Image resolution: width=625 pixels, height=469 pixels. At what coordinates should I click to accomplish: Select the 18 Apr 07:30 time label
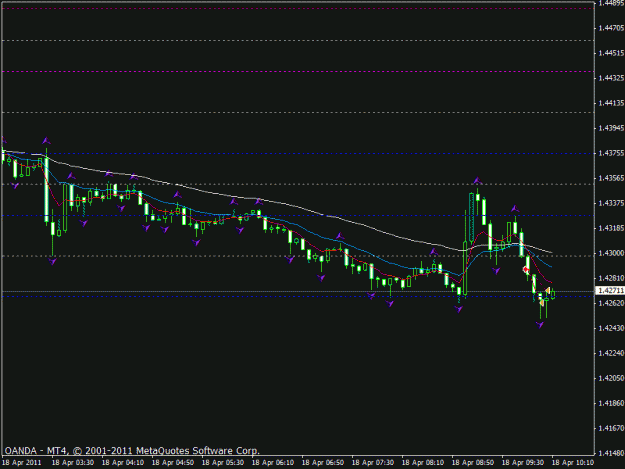(373, 463)
